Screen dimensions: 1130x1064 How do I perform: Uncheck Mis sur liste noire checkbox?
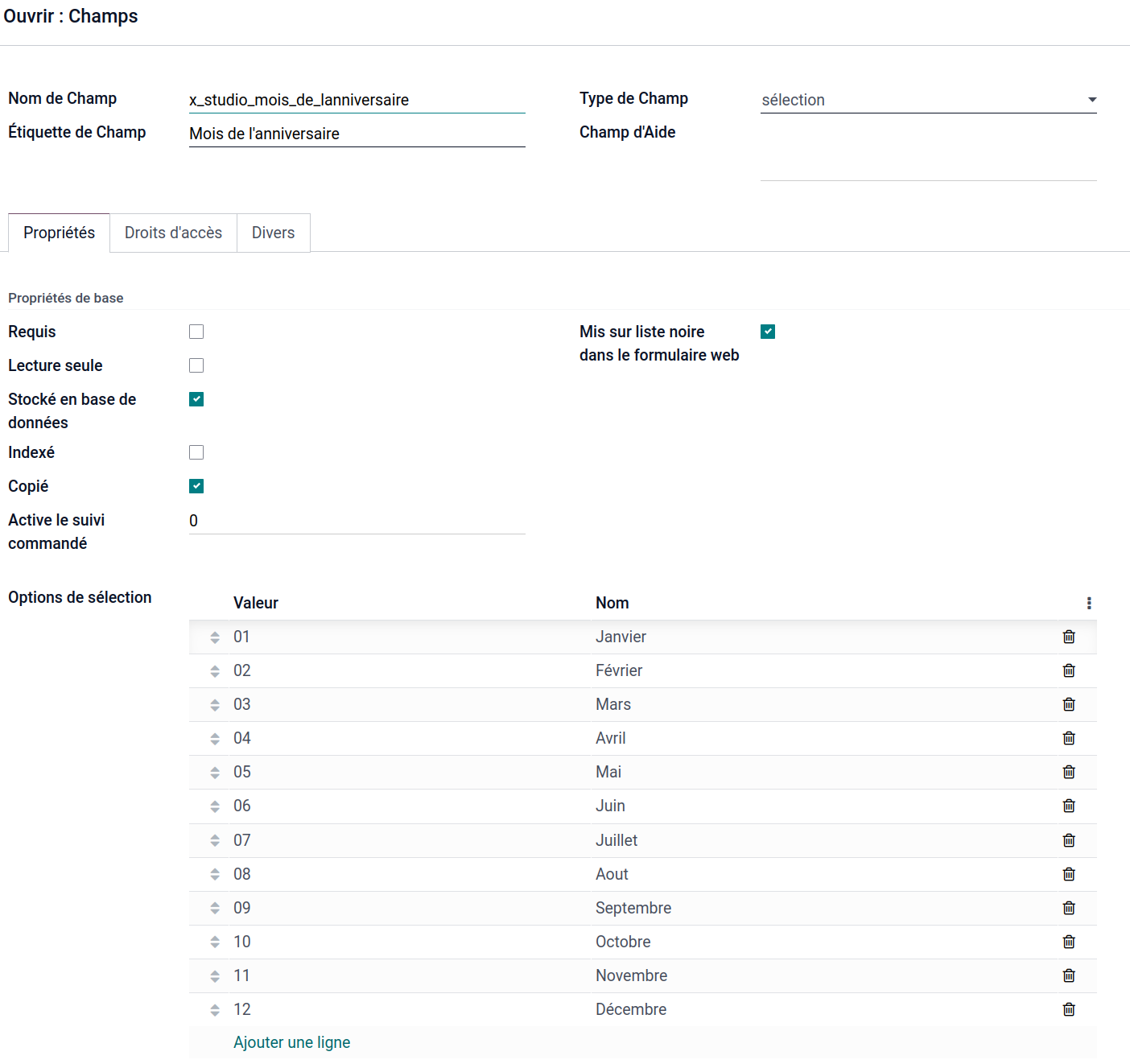[768, 332]
